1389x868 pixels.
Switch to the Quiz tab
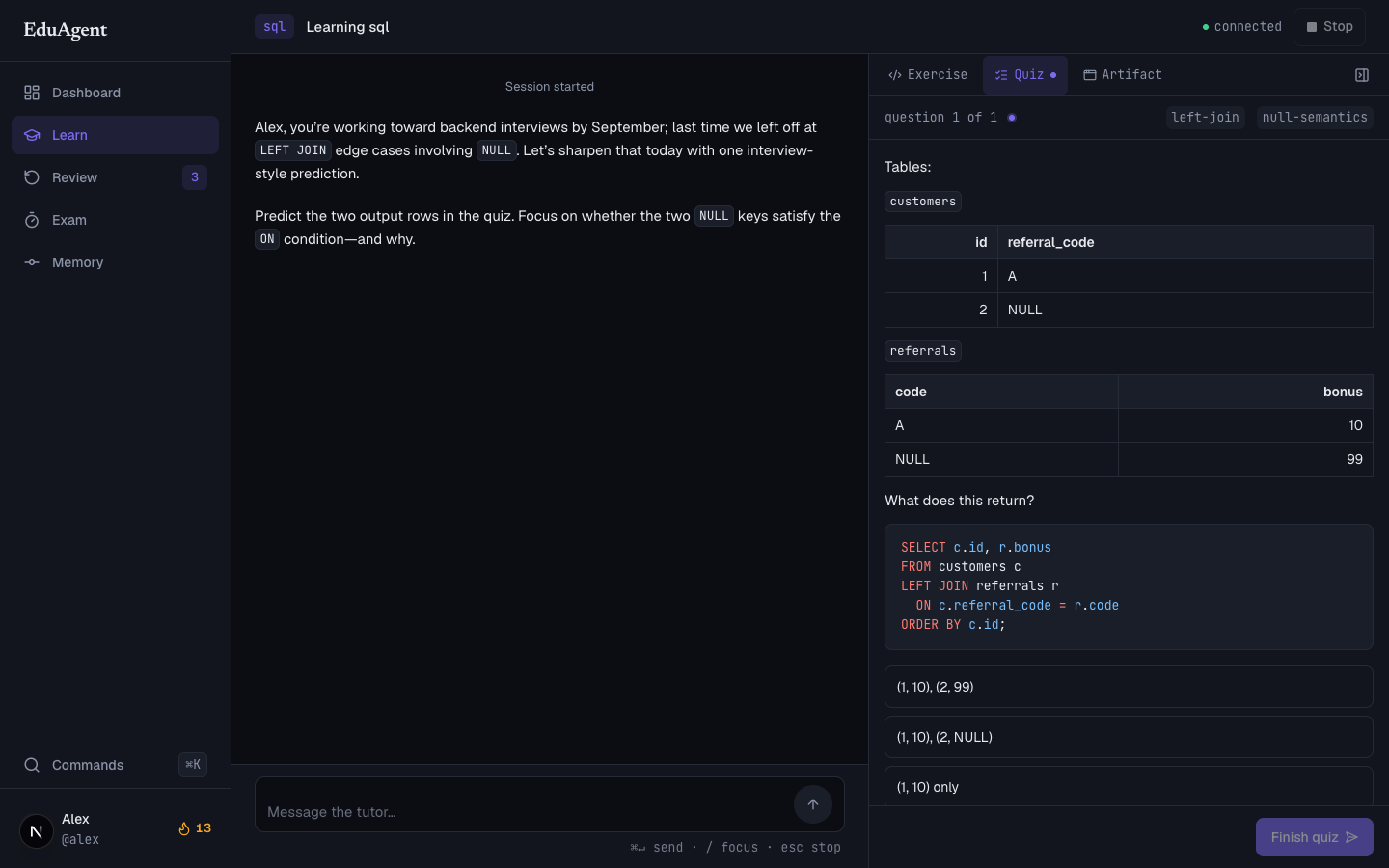1025,75
